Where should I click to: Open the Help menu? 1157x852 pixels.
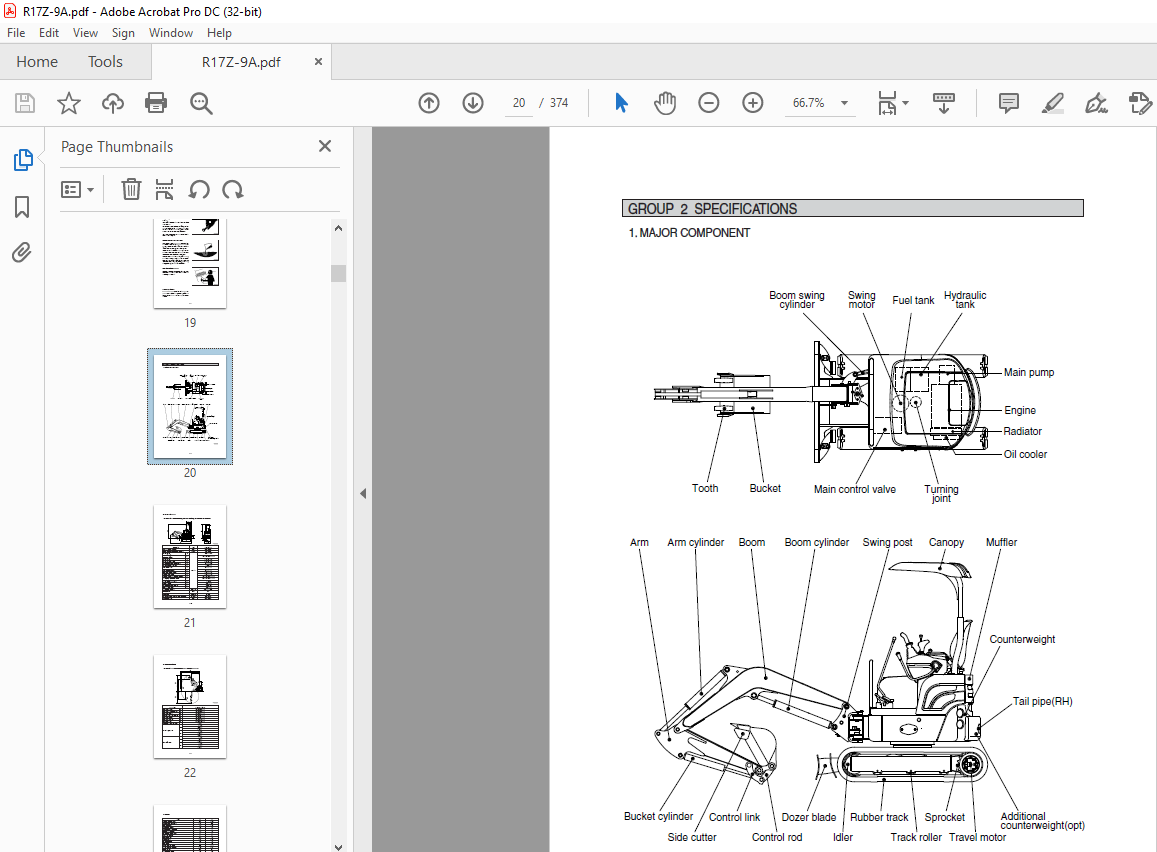coord(219,32)
